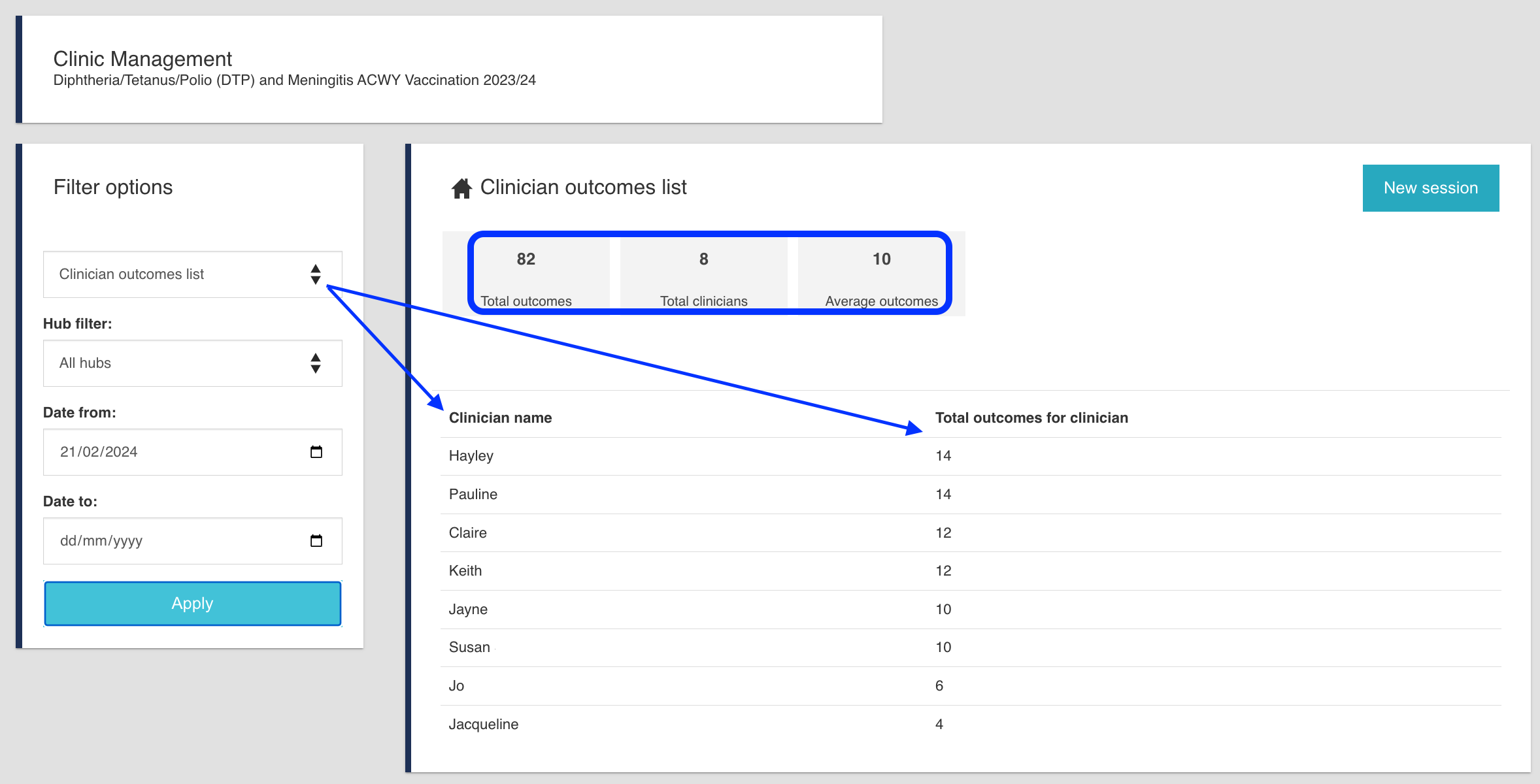Click the Date from field showing 21/02/2024
Image resolution: width=1540 pixels, height=784 pixels.
pos(99,452)
